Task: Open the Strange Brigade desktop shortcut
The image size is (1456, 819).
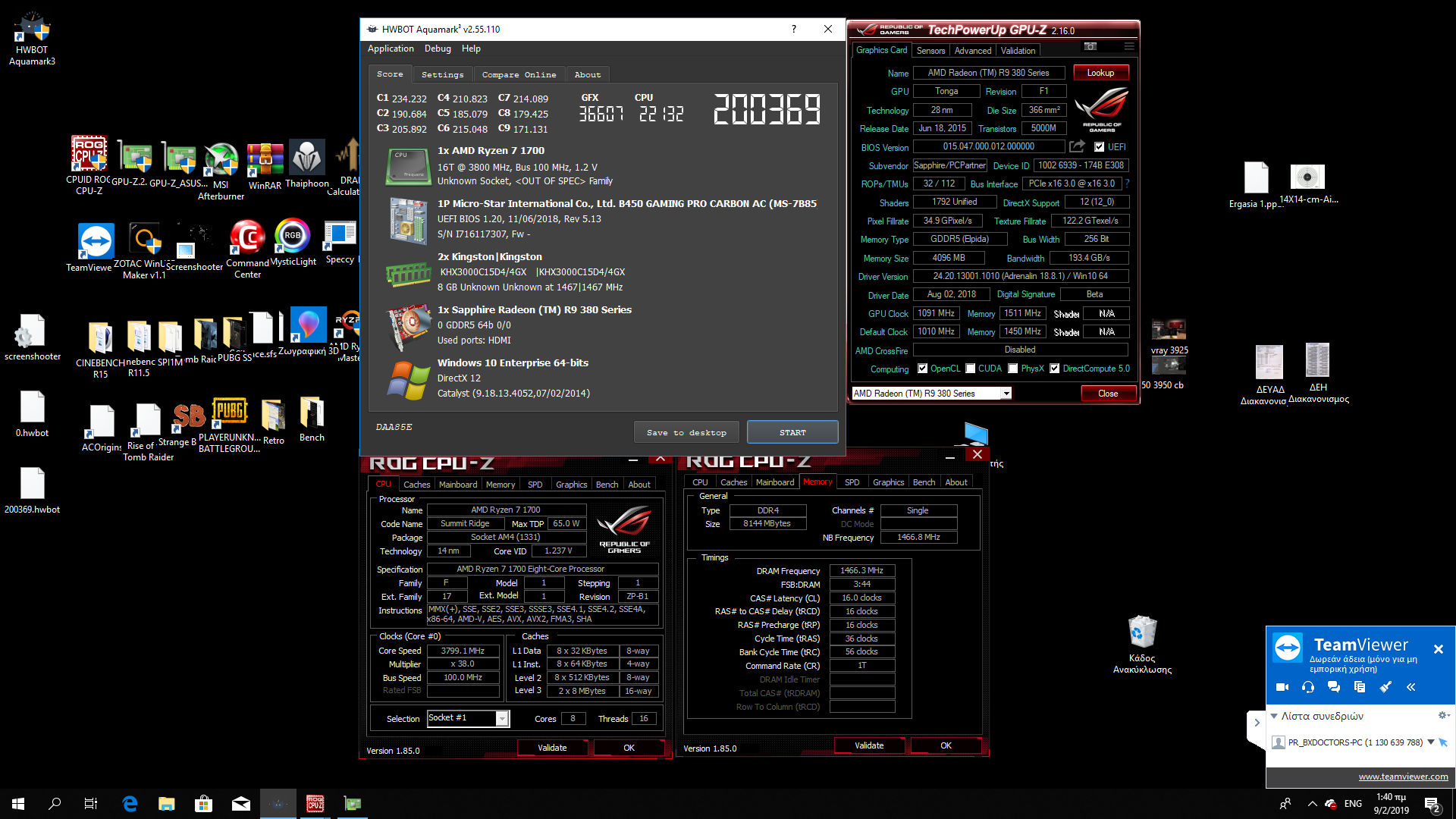Action: point(188,424)
